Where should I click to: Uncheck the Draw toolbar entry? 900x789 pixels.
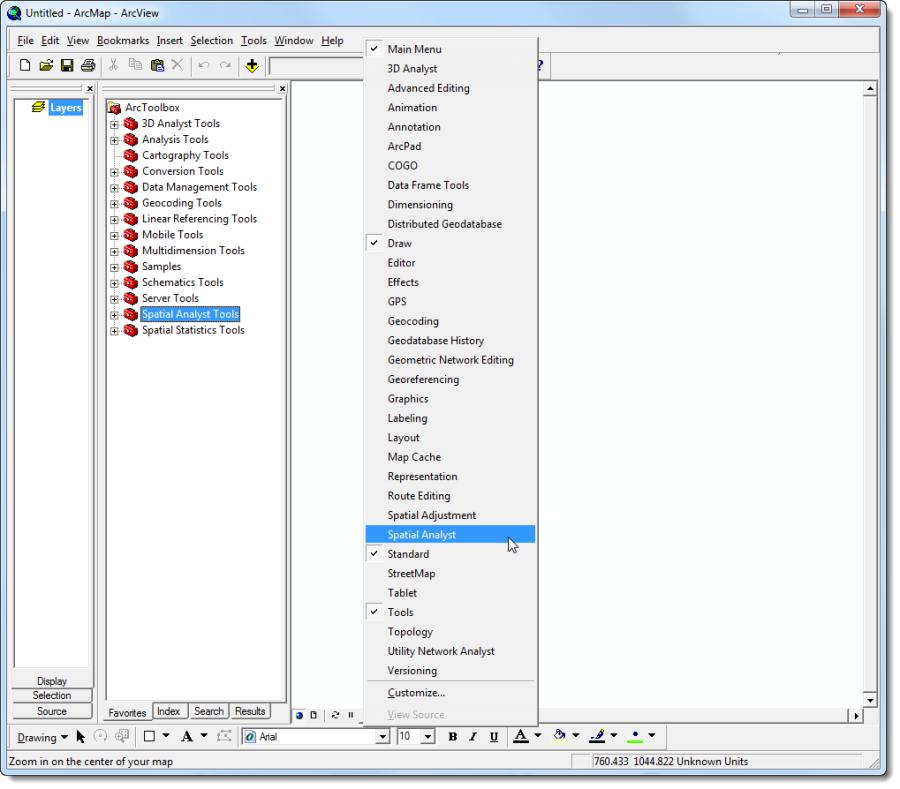pyautogui.click(x=400, y=244)
